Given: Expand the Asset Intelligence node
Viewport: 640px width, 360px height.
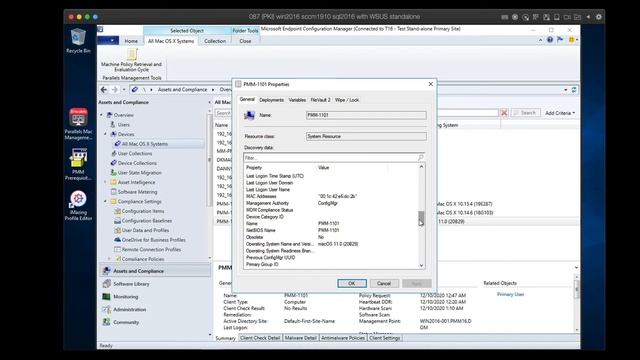Looking at the screenshot, I should pyautogui.click(x=105, y=182).
